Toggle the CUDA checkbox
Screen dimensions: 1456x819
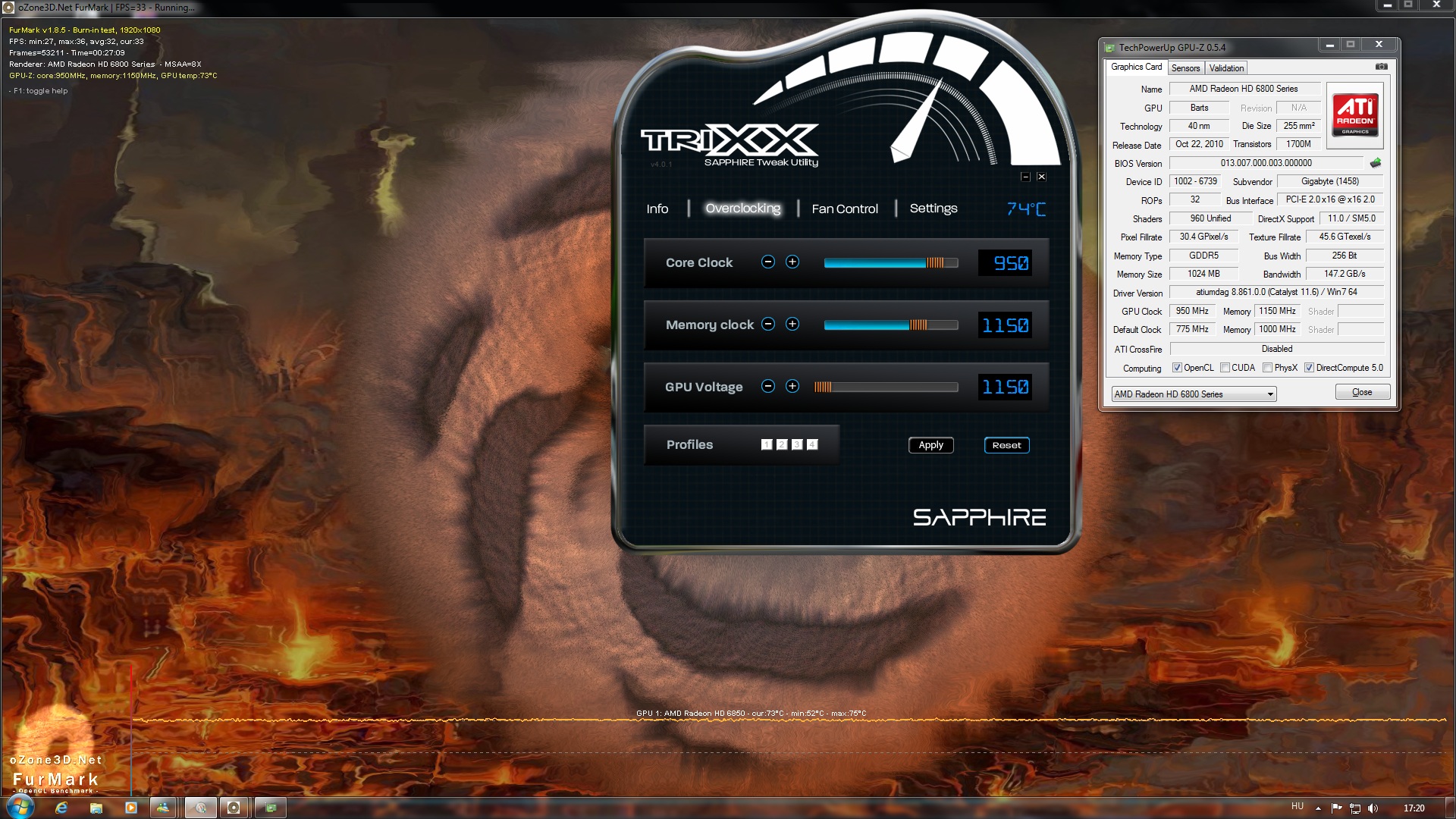1225,368
